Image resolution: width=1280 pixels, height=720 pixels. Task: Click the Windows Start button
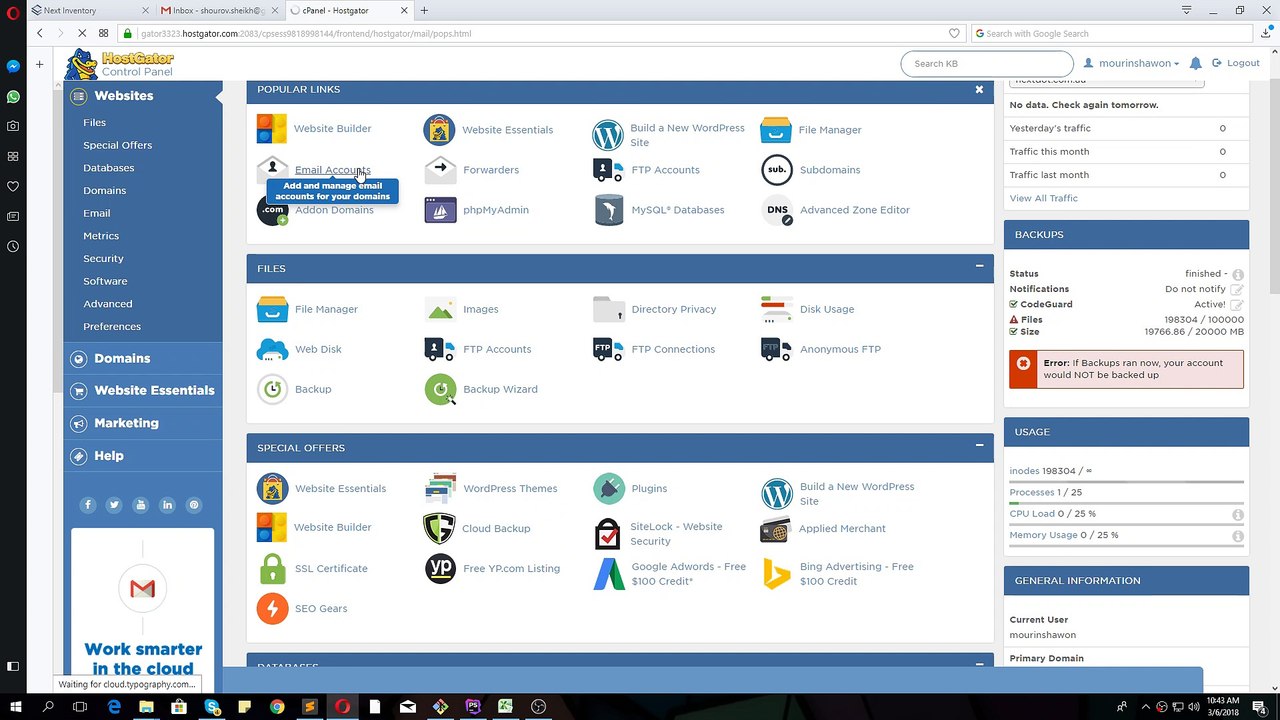[15, 707]
